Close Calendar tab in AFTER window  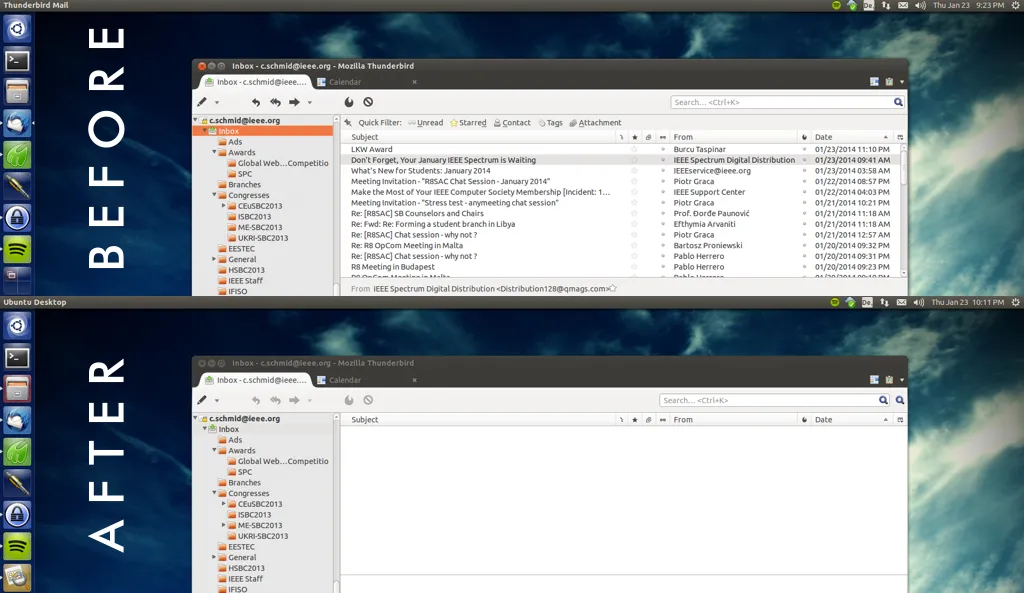(414, 380)
